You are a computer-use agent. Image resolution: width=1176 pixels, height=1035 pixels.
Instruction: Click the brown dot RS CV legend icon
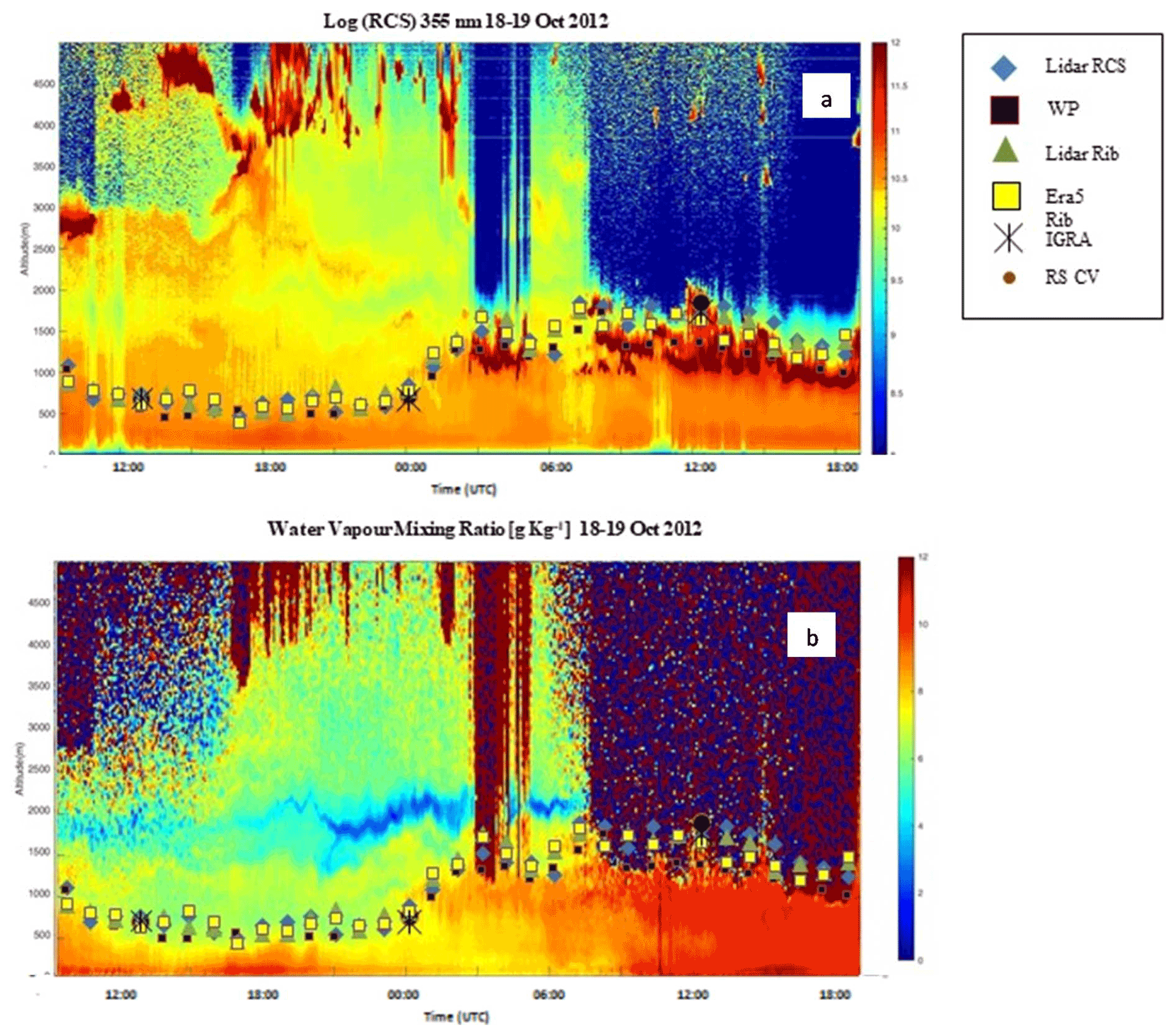click(1009, 278)
